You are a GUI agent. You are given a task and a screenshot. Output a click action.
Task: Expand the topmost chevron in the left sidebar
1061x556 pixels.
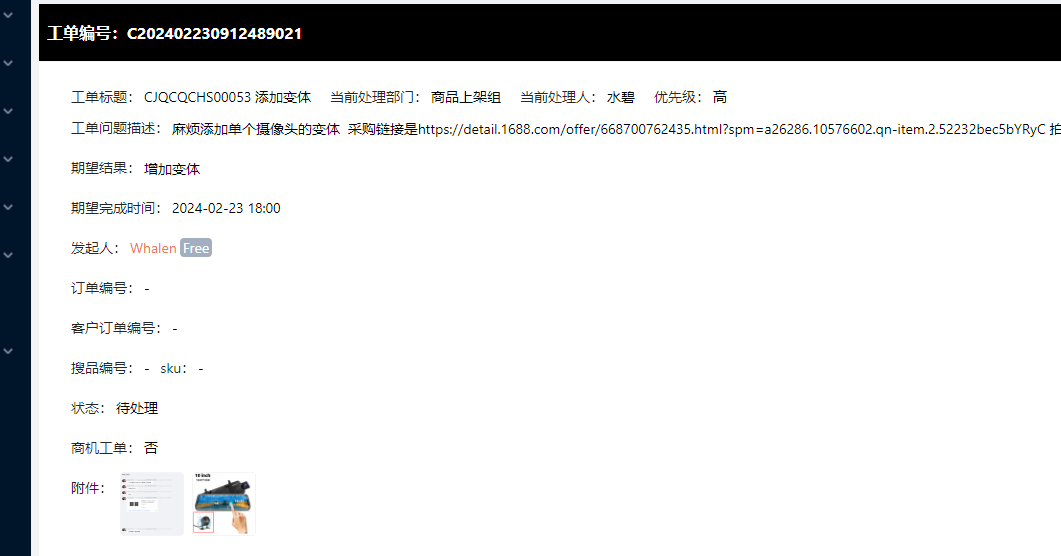pyautogui.click(x=8, y=14)
